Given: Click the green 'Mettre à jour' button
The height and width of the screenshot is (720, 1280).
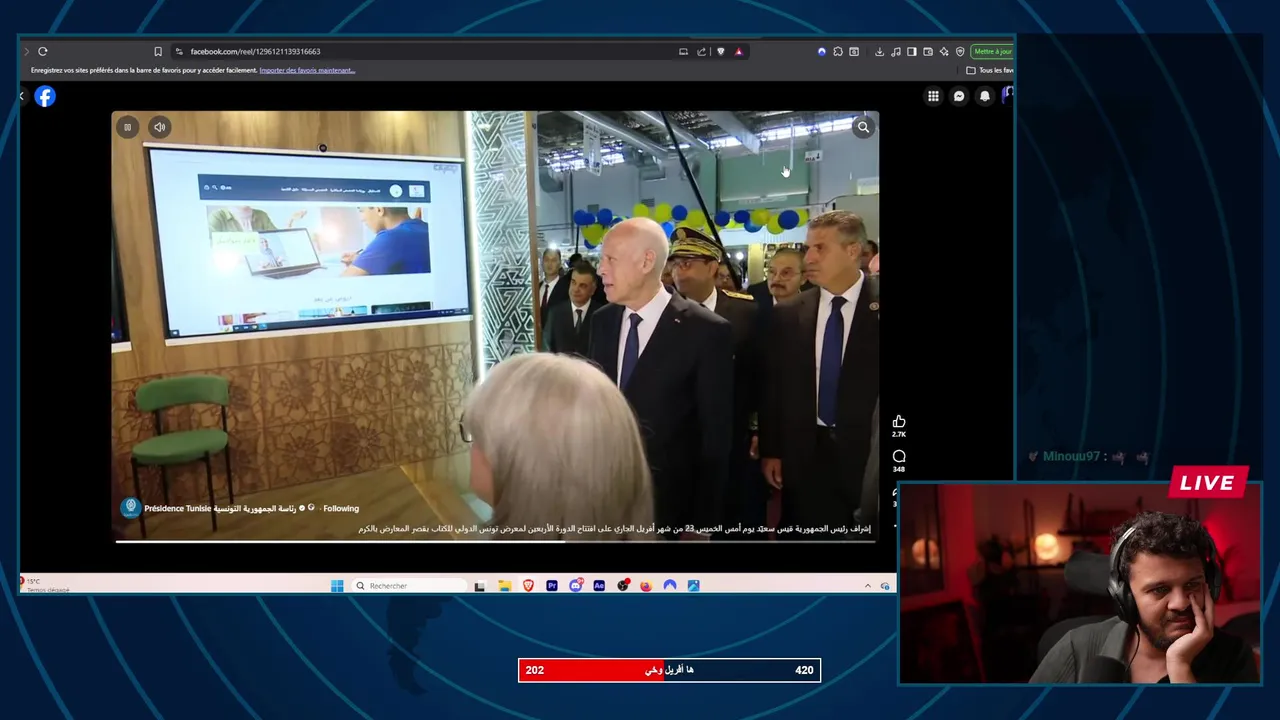Looking at the screenshot, I should [992, 51].
